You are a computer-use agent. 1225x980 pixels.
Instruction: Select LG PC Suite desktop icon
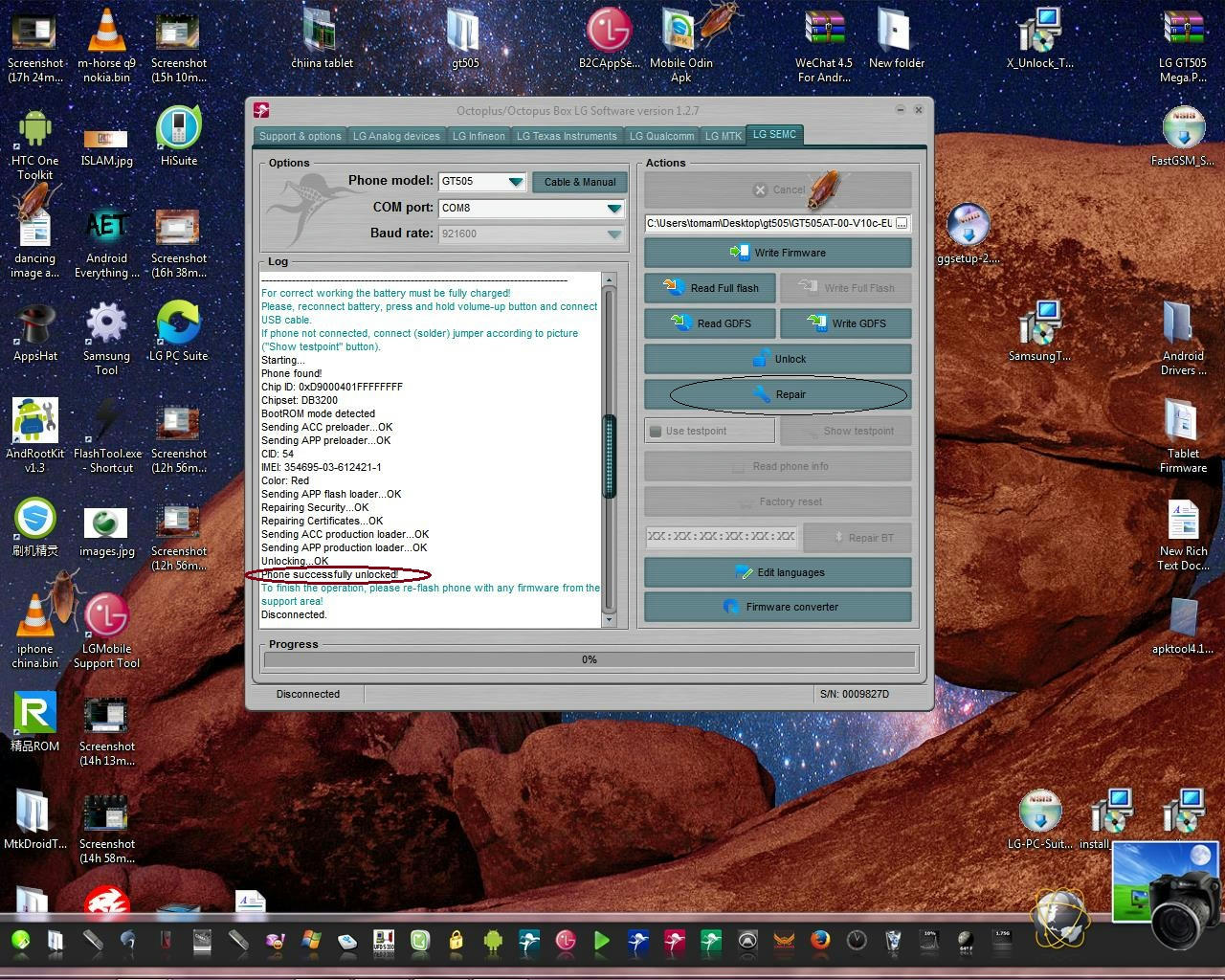click(x=179, y=333)
